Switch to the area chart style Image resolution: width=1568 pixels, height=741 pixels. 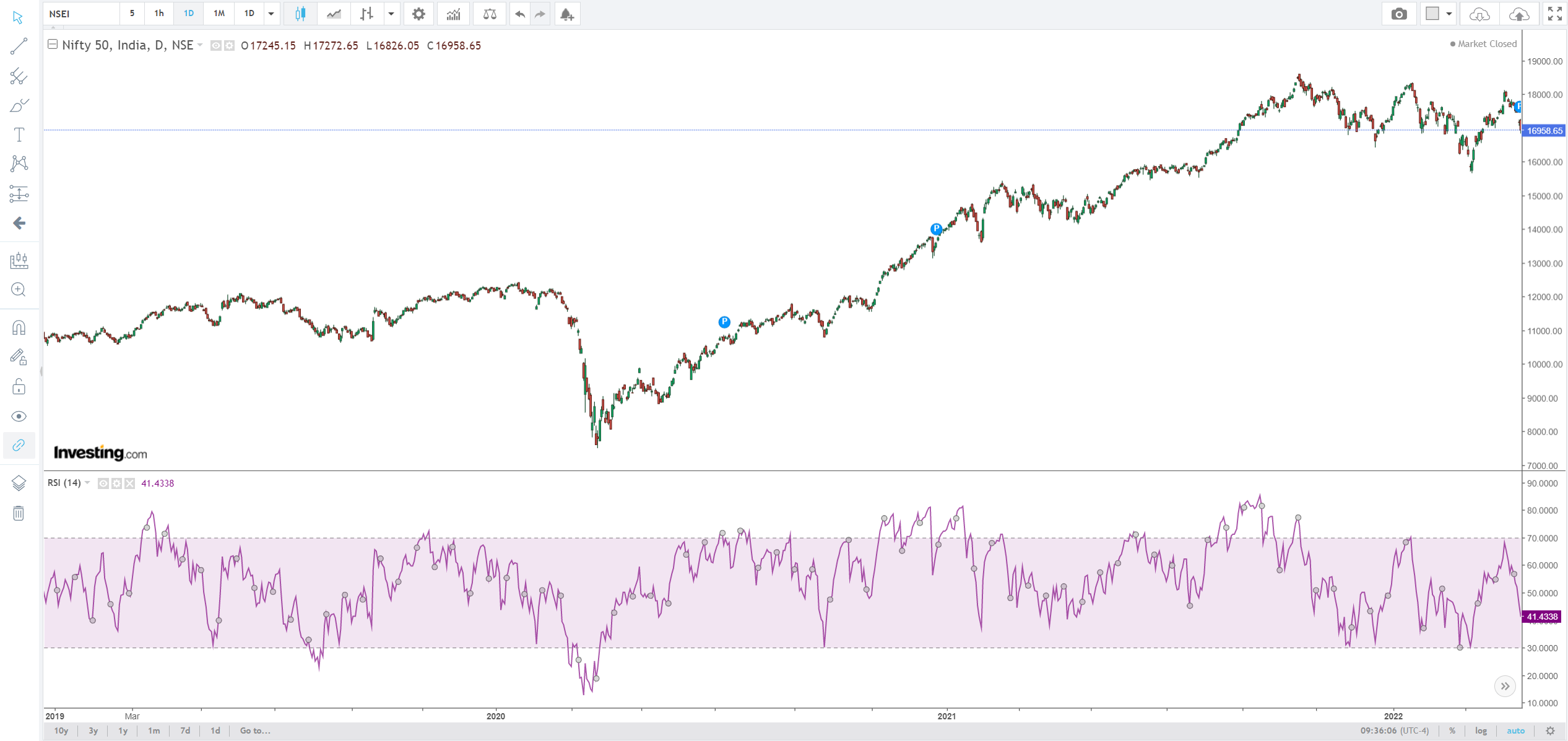pos(334,14)
